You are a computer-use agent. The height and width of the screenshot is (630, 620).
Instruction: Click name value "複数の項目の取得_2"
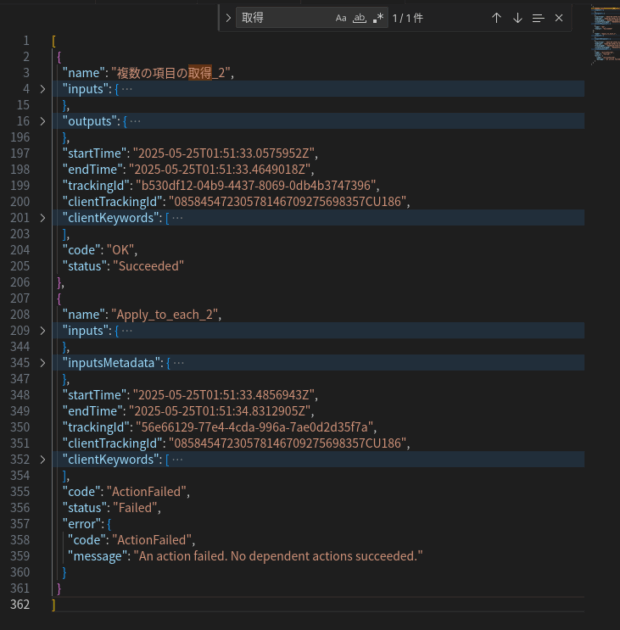click(x=172, y=73)
